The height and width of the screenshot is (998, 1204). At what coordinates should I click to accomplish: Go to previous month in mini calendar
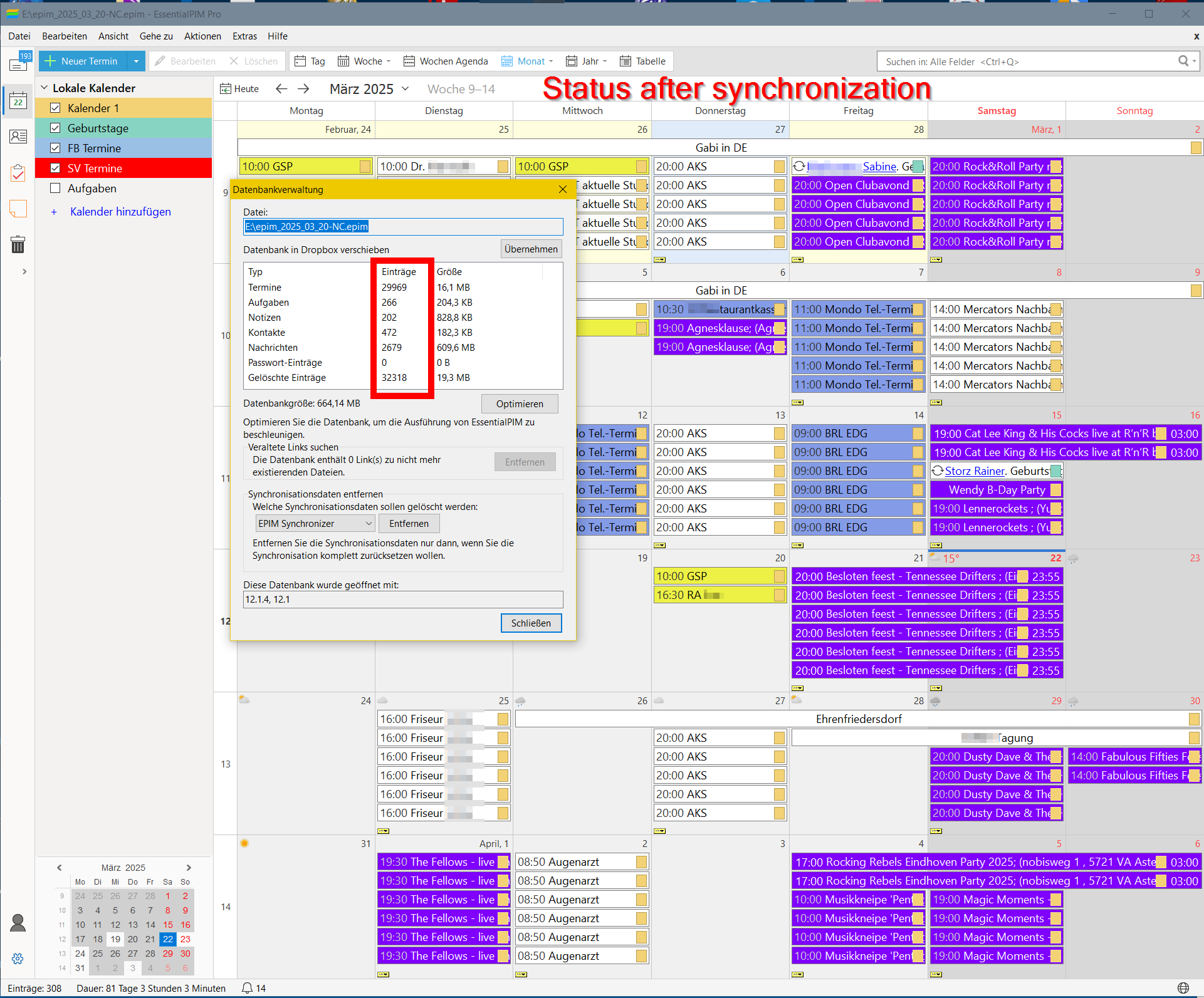point(60,867)
